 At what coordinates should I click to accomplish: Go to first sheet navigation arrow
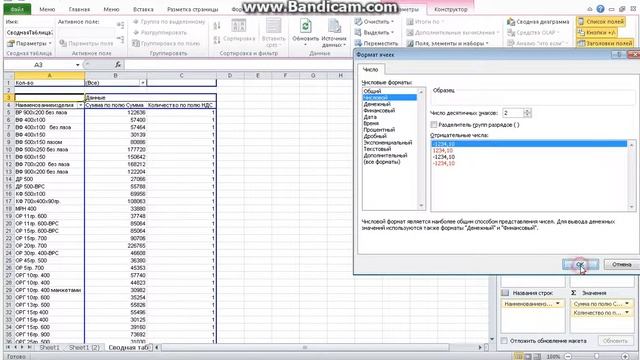pos(8,347)
